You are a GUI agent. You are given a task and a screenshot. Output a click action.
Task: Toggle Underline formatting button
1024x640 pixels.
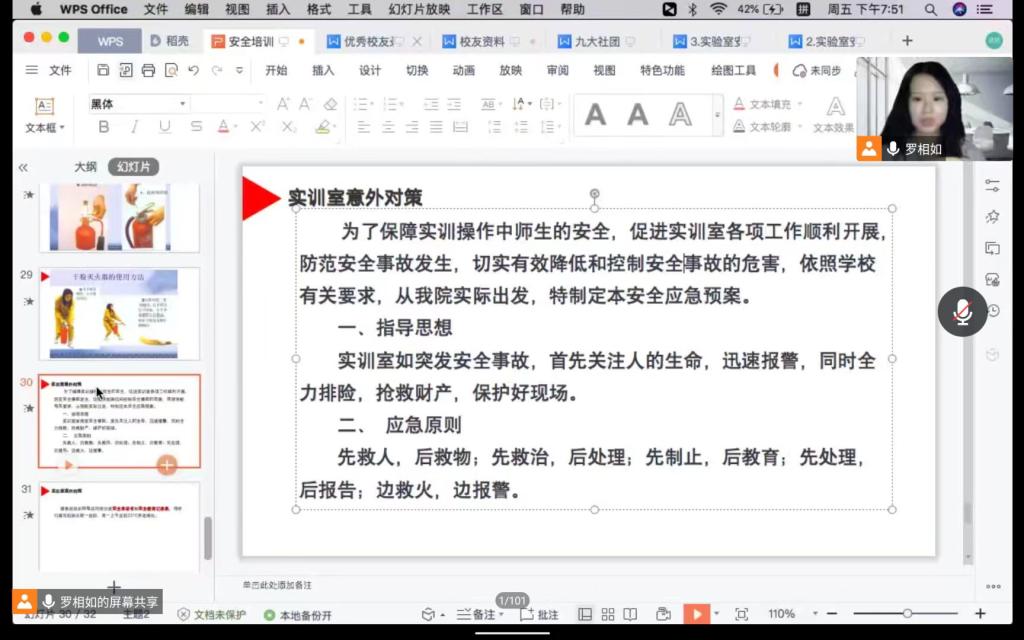click(x=164, y=127)
